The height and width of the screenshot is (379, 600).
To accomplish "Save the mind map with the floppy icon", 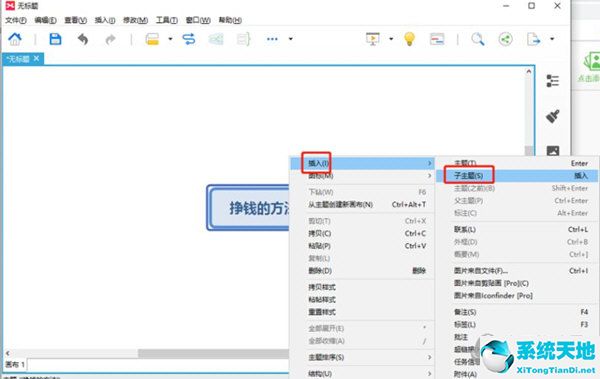I will 55,39.
